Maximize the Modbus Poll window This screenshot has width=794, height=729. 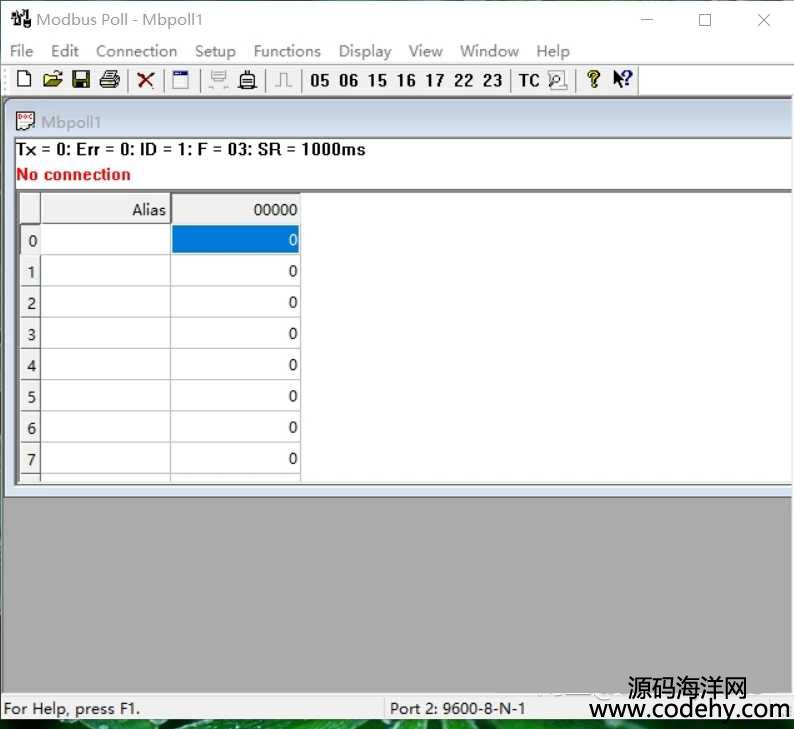pyautogui.click(x=705, y=20)
